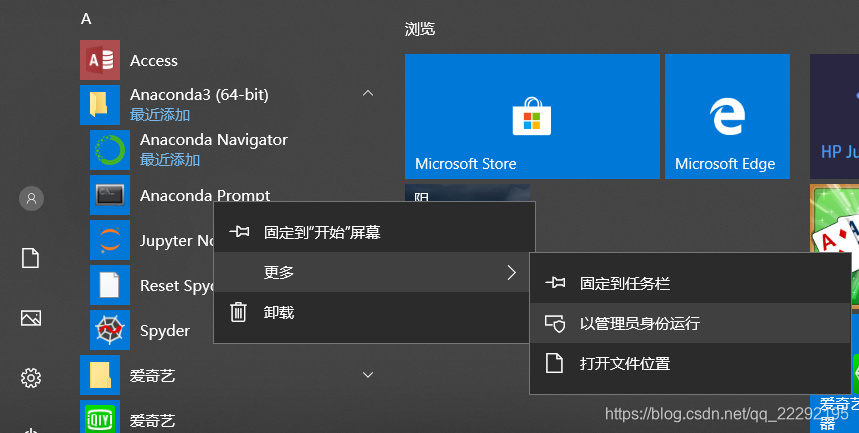
Task: Open the green iQIYI app icon
Action: (x=100, y=418)
